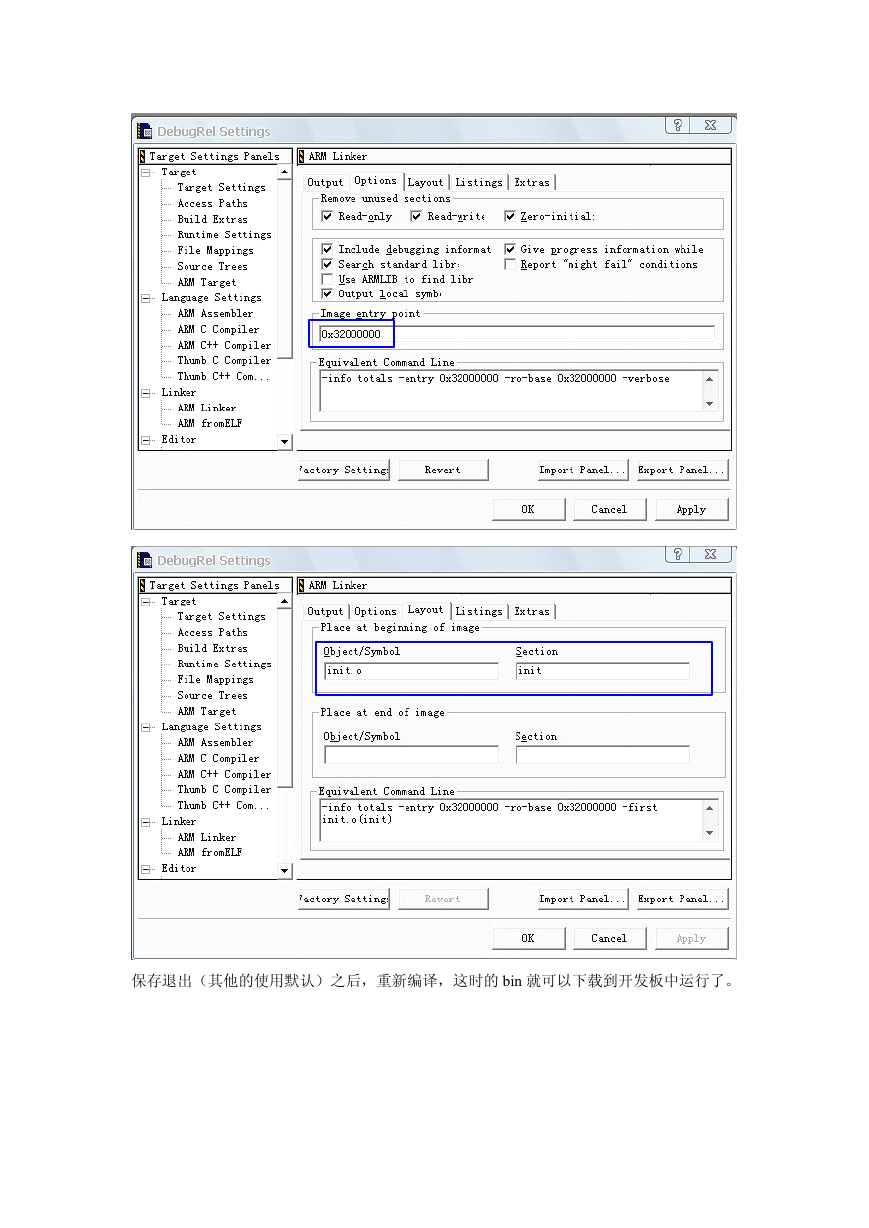Click the help question-mark button in Layout dialog
869x1228 pixels.
point(678,554)
